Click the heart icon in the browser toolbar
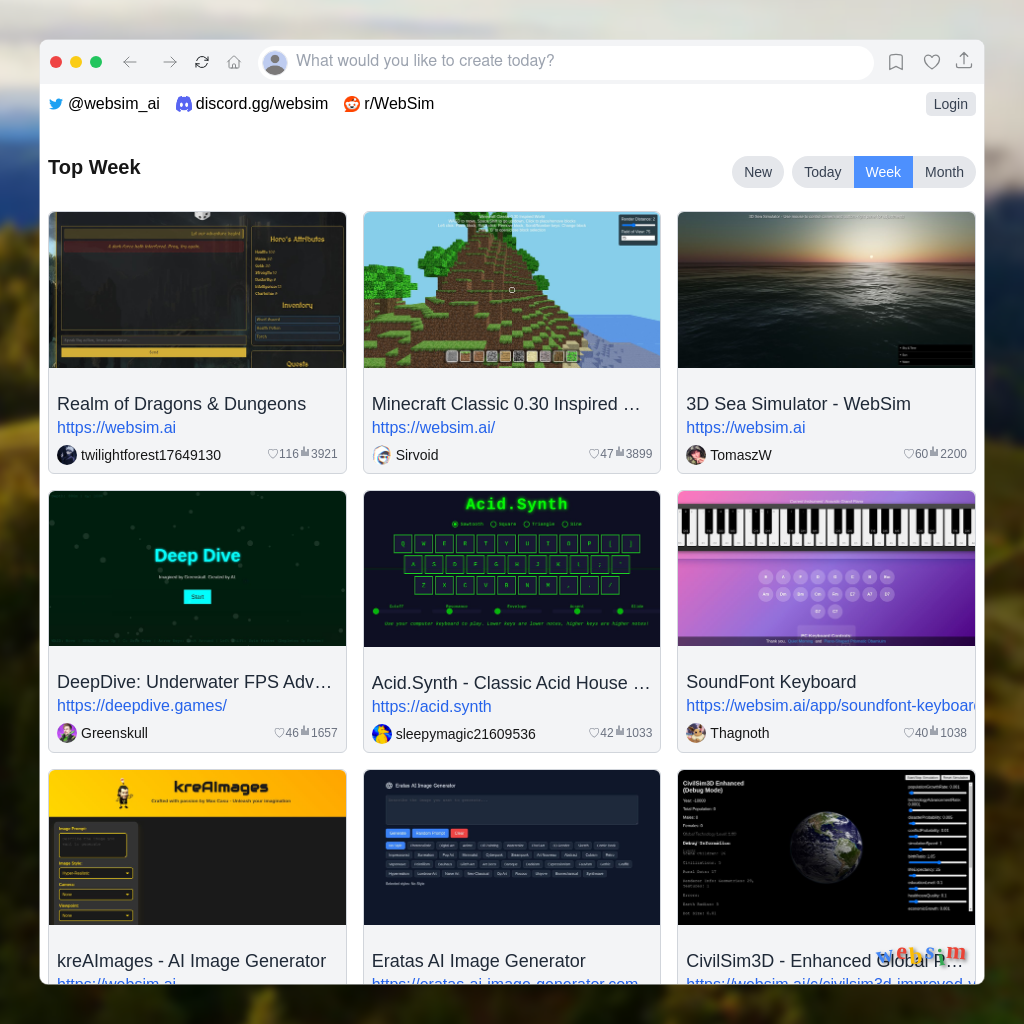Viewport: 1024px width, 1024px height. 931,61
